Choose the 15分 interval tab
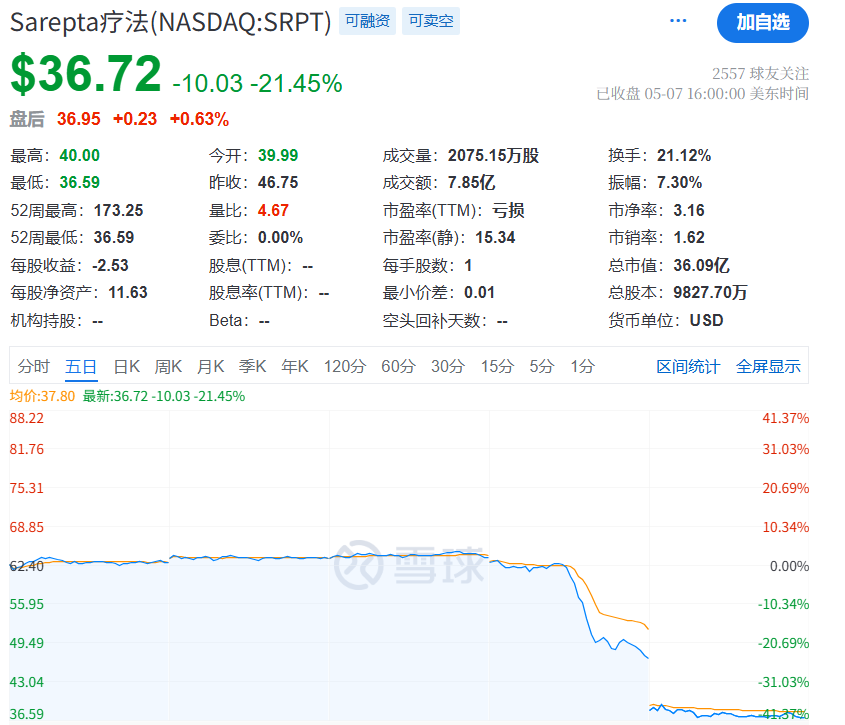The width and height of the screenshot is (845, 725). point(497,367)
